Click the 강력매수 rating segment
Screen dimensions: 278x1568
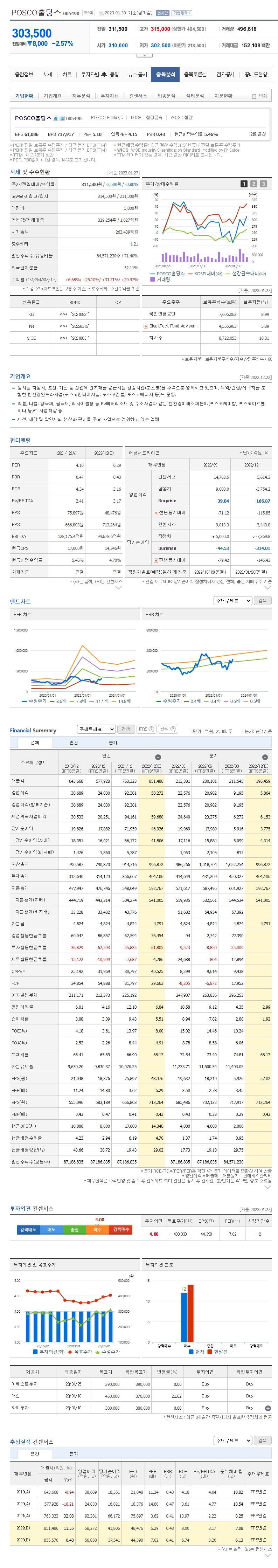(120, 1230)
